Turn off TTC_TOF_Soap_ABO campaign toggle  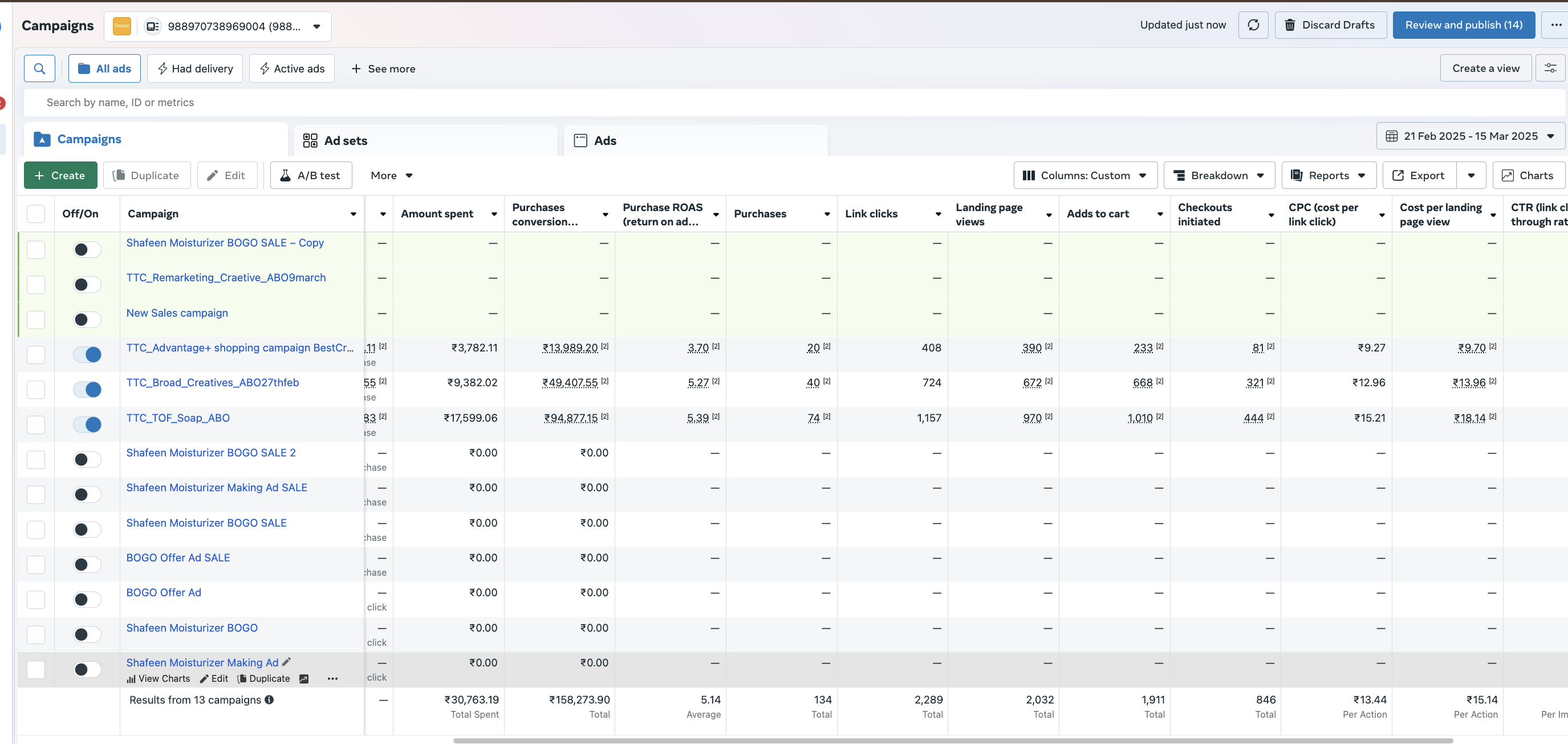click(87, 424)
